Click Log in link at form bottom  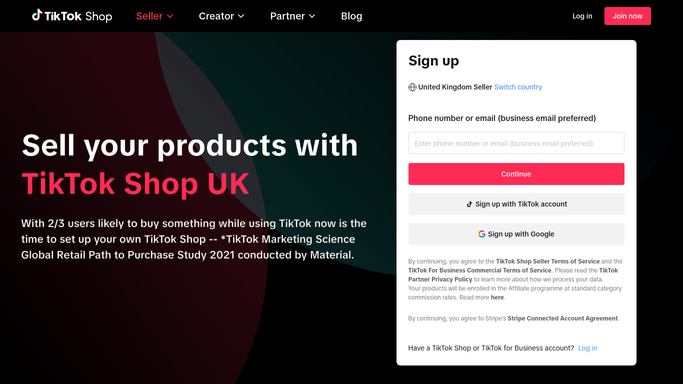(x=587, y=348)
